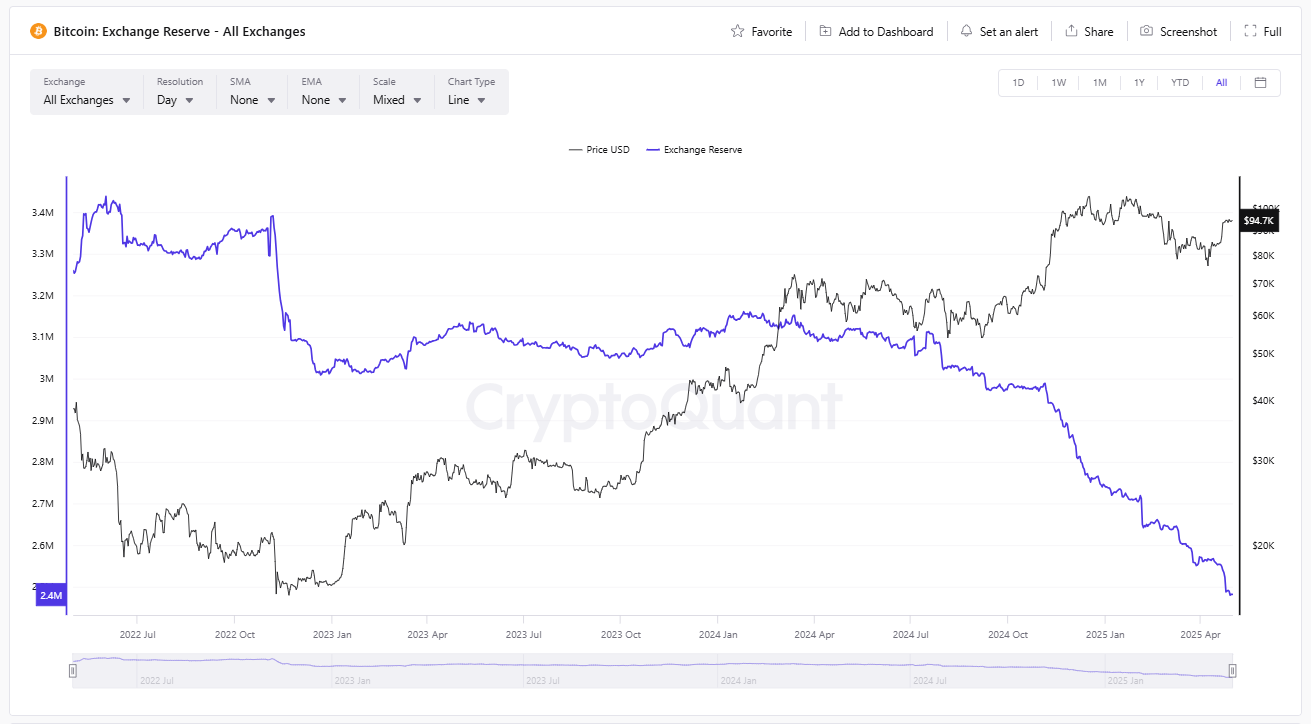The image size is (1311, 724).
Task: Switch the time range to 1D
Action: click(1018, 83)
